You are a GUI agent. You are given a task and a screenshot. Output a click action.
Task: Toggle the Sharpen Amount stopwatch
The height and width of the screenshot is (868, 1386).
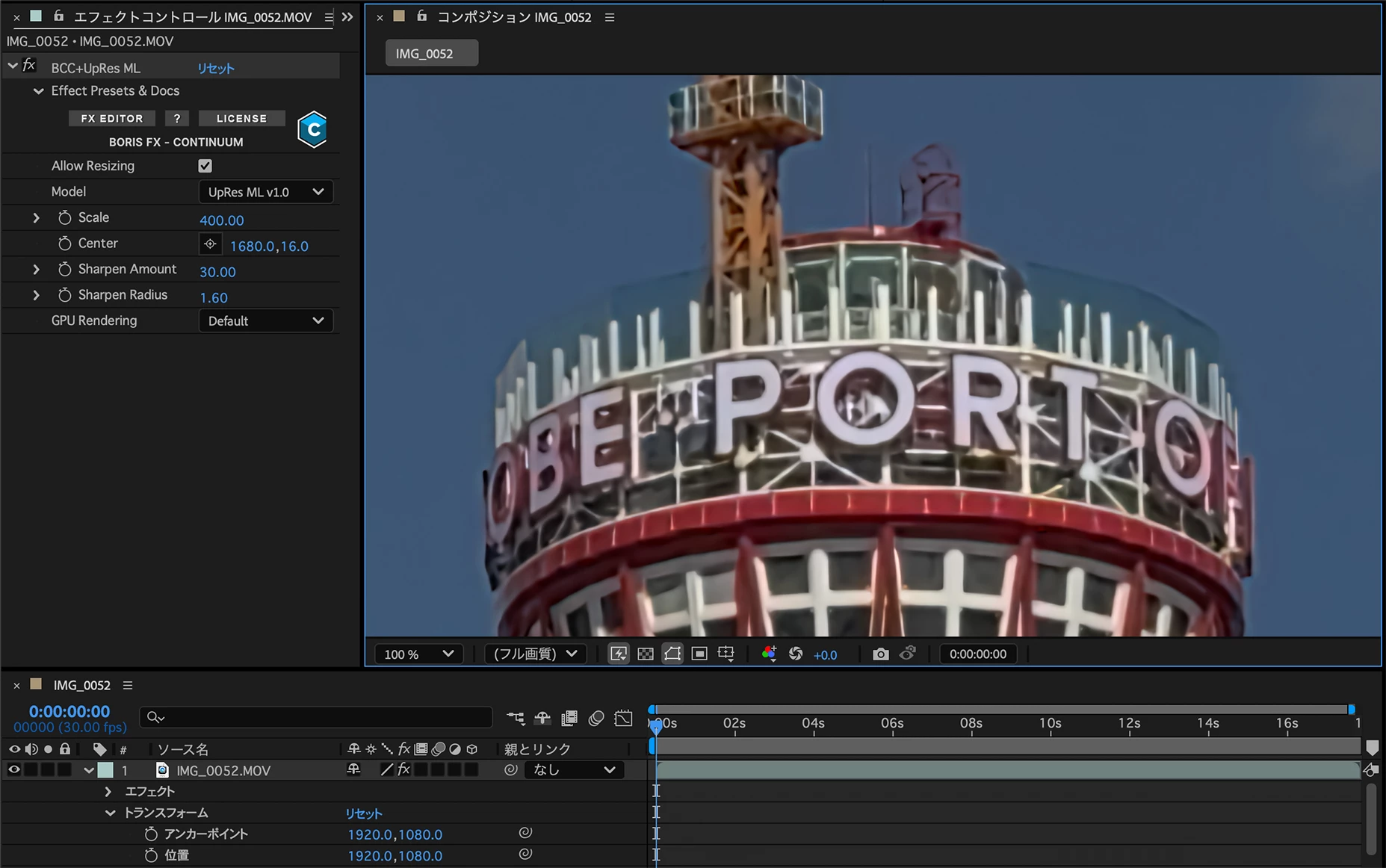(x=65, y=270)
